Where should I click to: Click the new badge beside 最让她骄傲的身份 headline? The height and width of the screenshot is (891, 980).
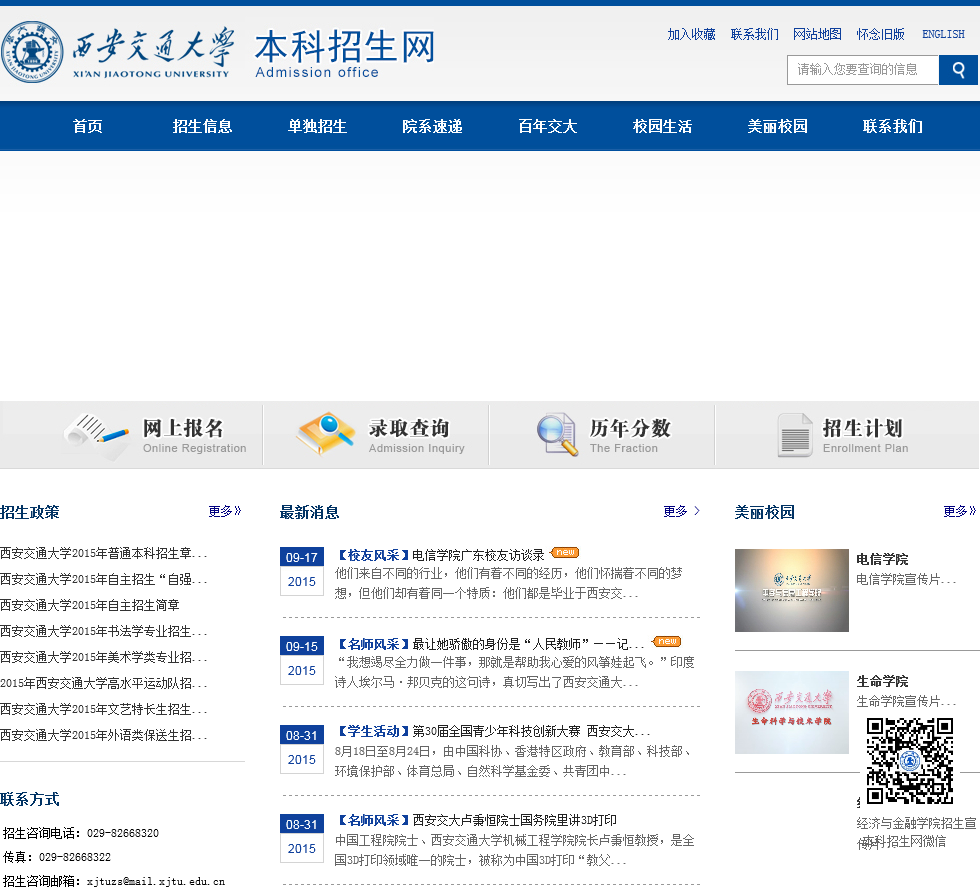(x=667, y=641)
